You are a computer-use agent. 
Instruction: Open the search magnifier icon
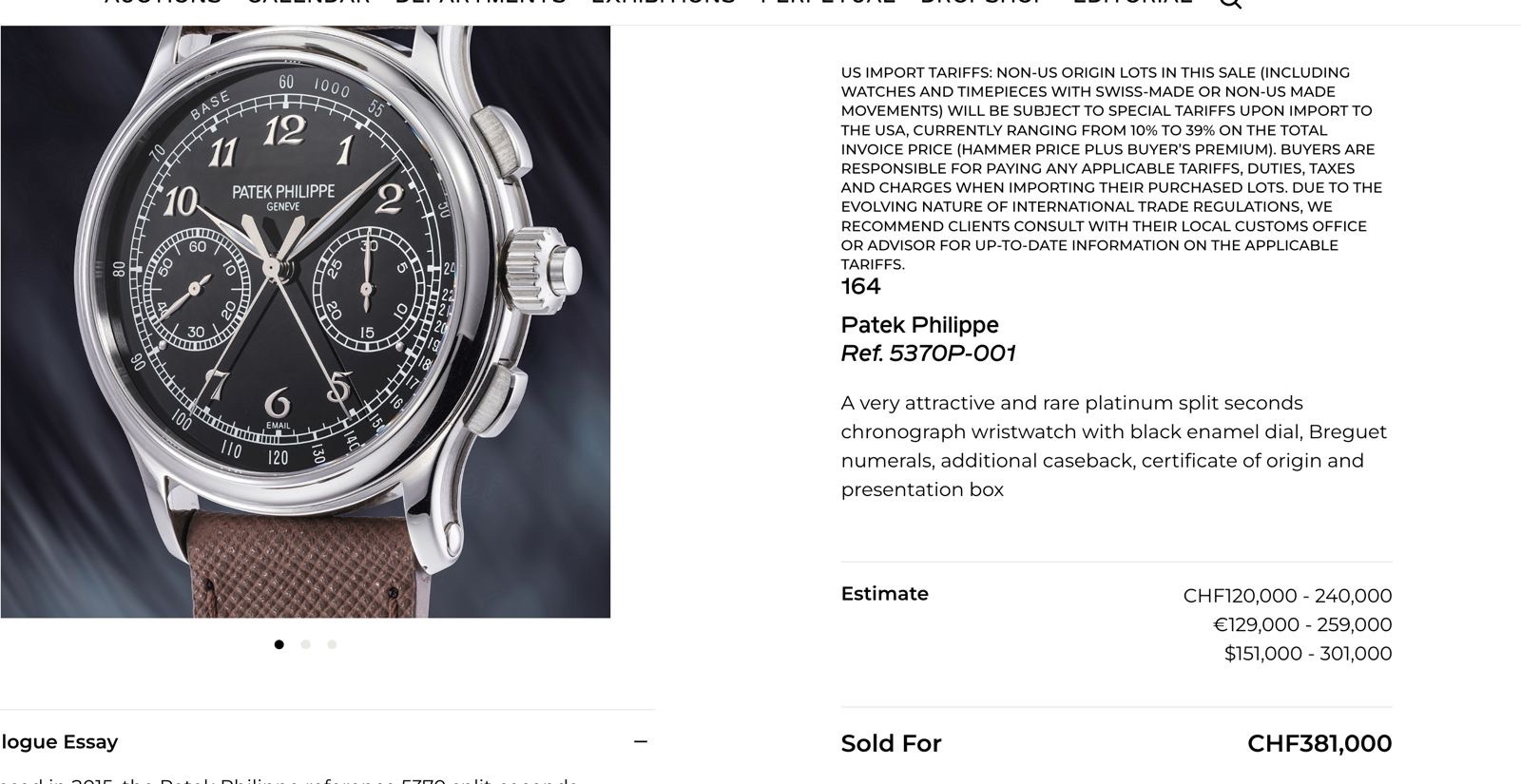pyautogui.click(x=1230, y=3)
